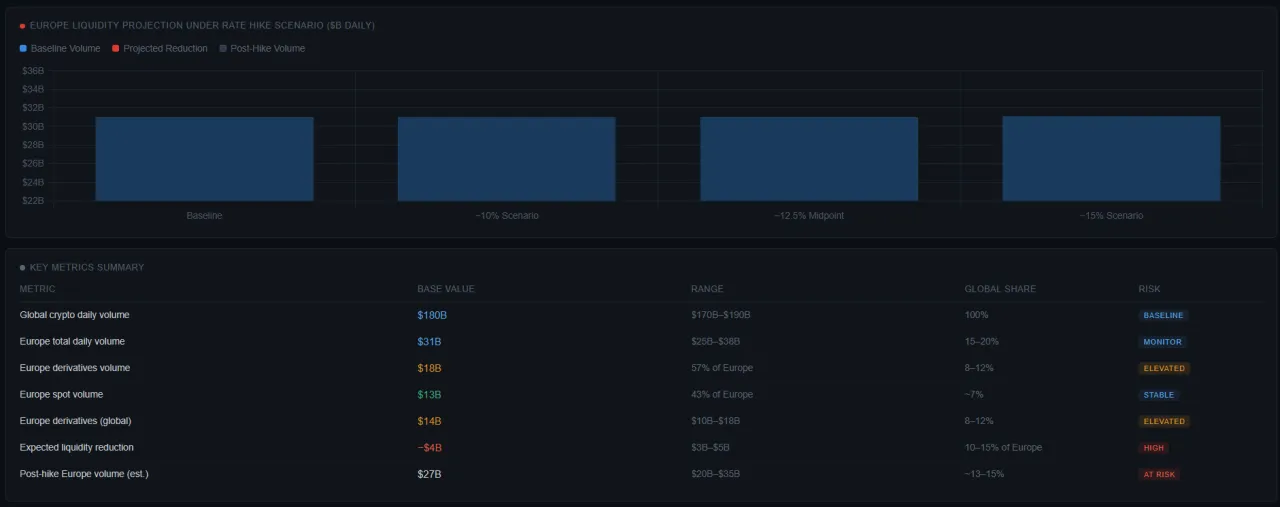Select Global crypto daily volume row

(74, 315)
